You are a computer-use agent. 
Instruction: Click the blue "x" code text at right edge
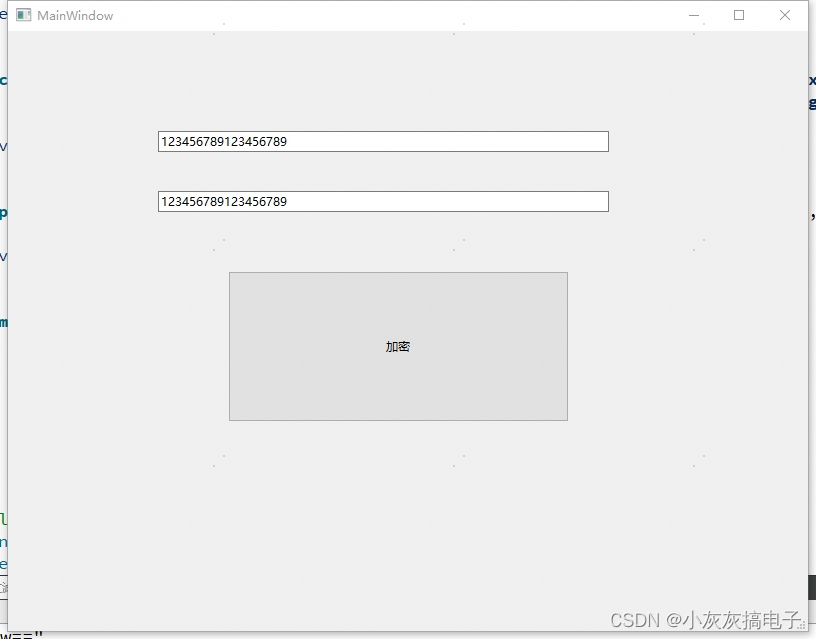point(810,80)
